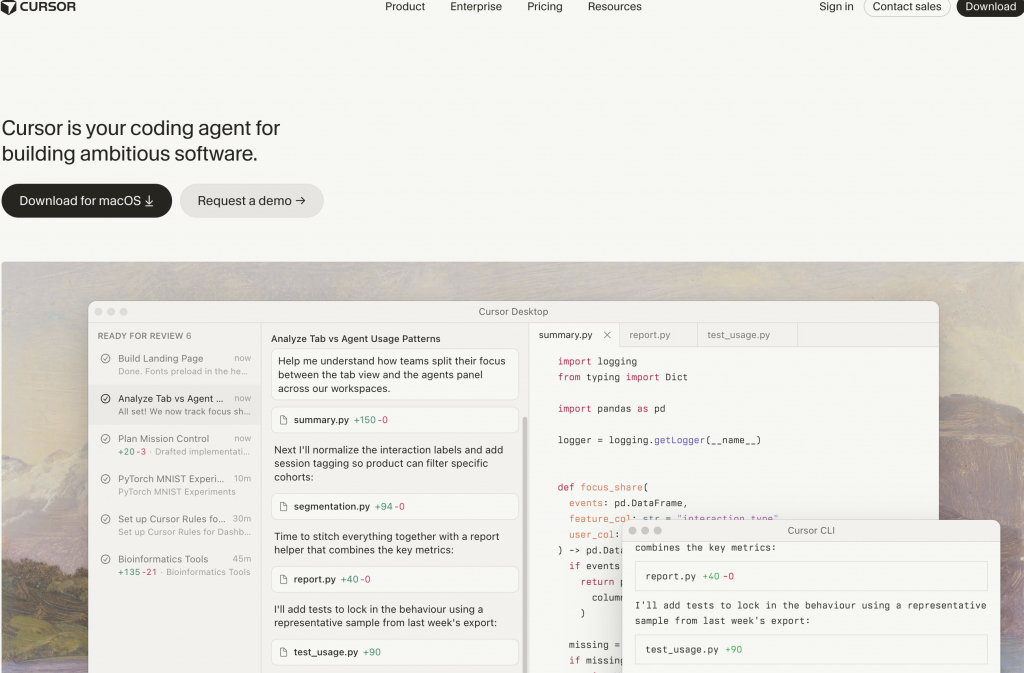The image size is (1024, 673).
Task: Click the 'from typing import Dict' line
Action: coord(622,377)
